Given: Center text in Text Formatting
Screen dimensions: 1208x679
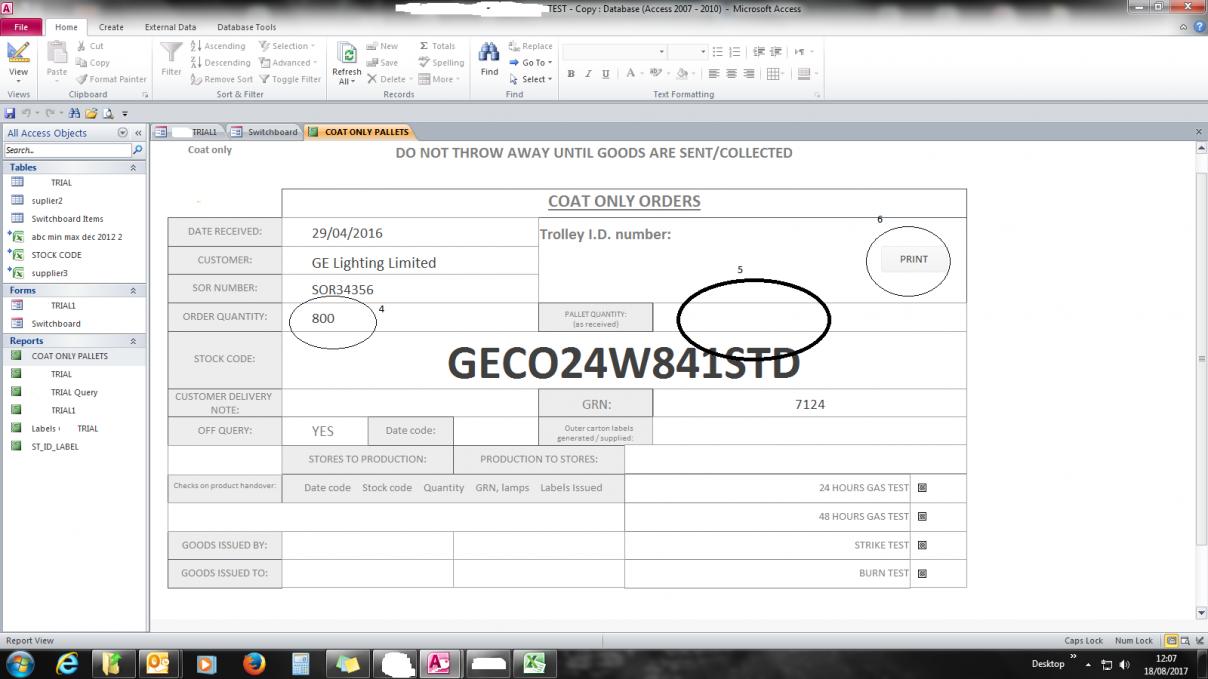Looking at the screenshot, I should pyautogui.click(x=731, y=74).
